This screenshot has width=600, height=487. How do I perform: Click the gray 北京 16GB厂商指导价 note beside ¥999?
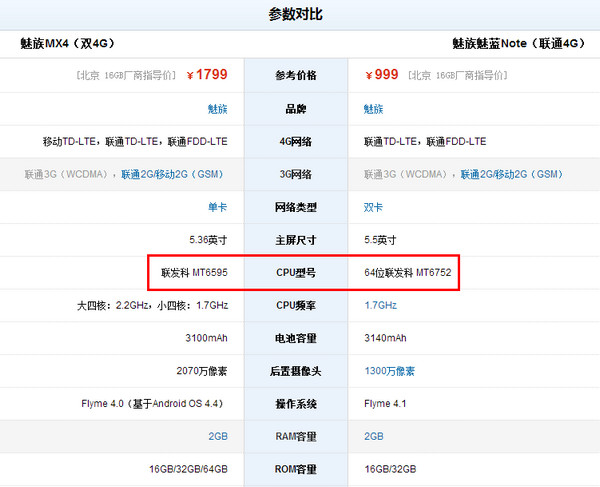tap(458, 75)
